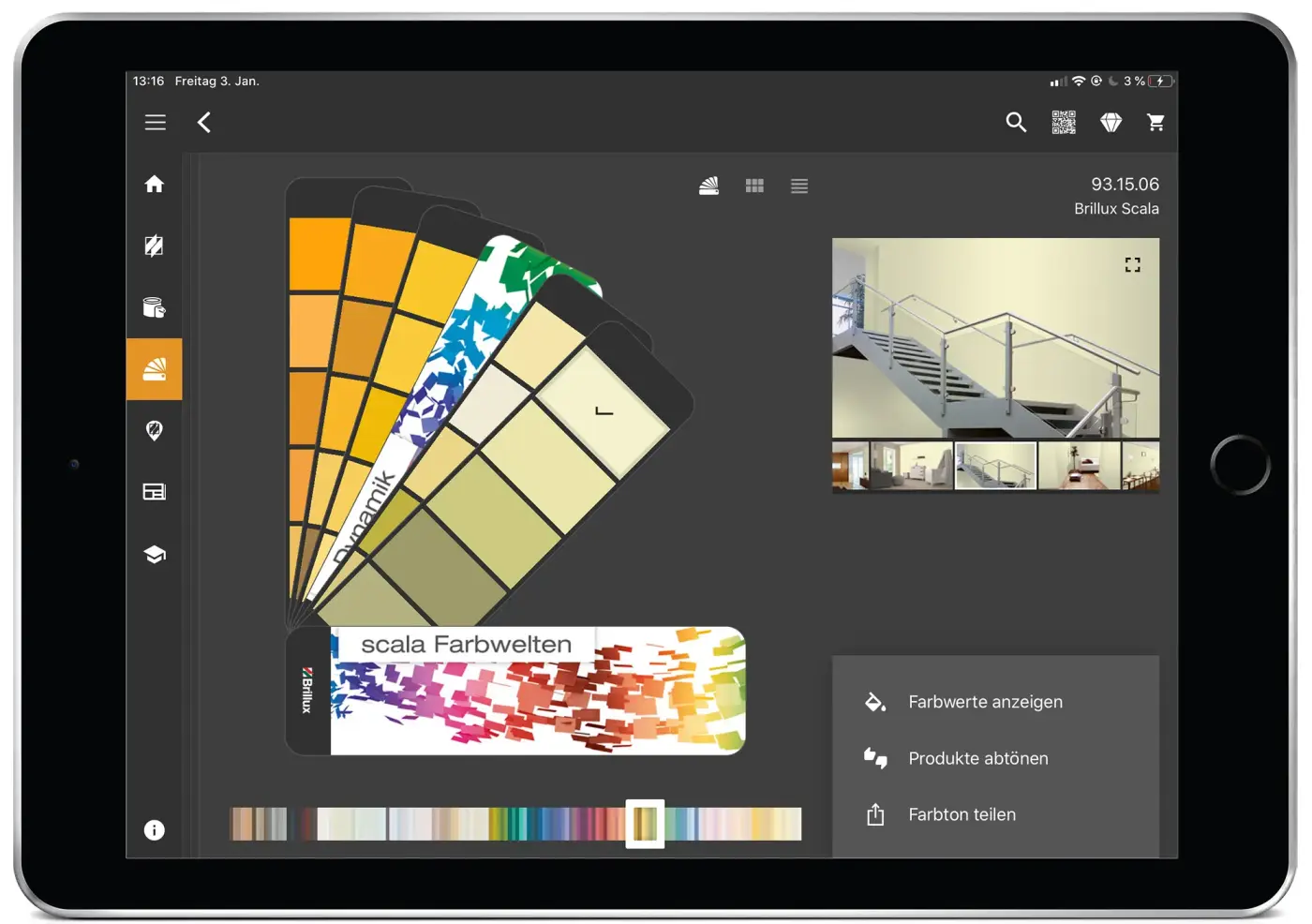Select the bedroom thumbnail
Image resolution: width=1312 pixels, height=924 pixels.
coord(1080,466)
